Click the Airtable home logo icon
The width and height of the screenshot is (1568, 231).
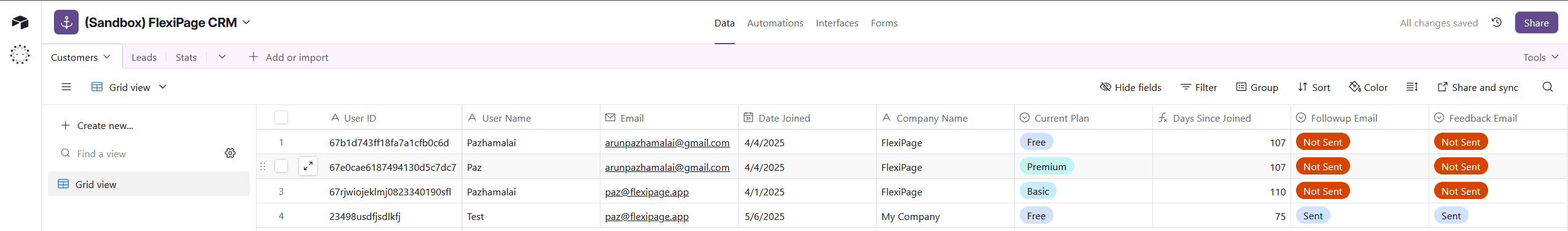pos(20,23)
